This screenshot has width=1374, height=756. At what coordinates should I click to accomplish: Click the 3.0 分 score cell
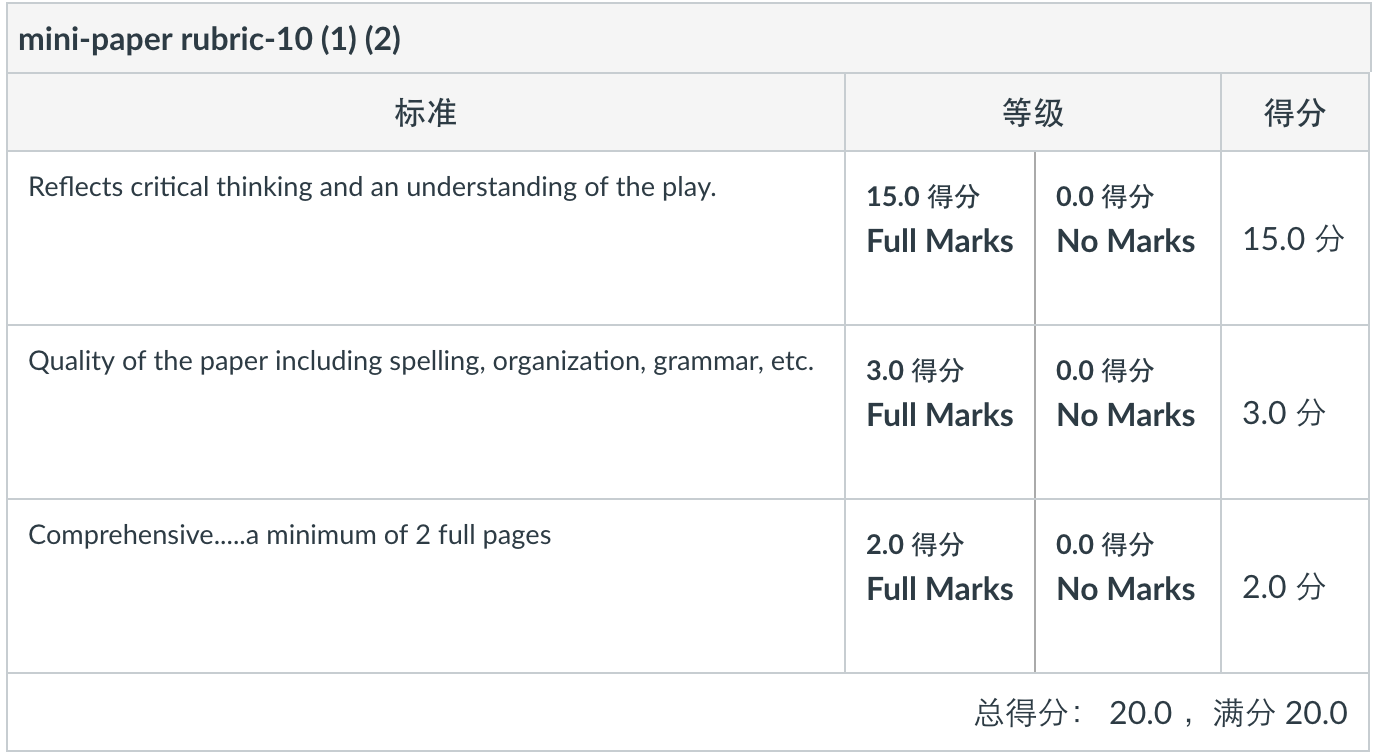click(x=1284, y=413)
